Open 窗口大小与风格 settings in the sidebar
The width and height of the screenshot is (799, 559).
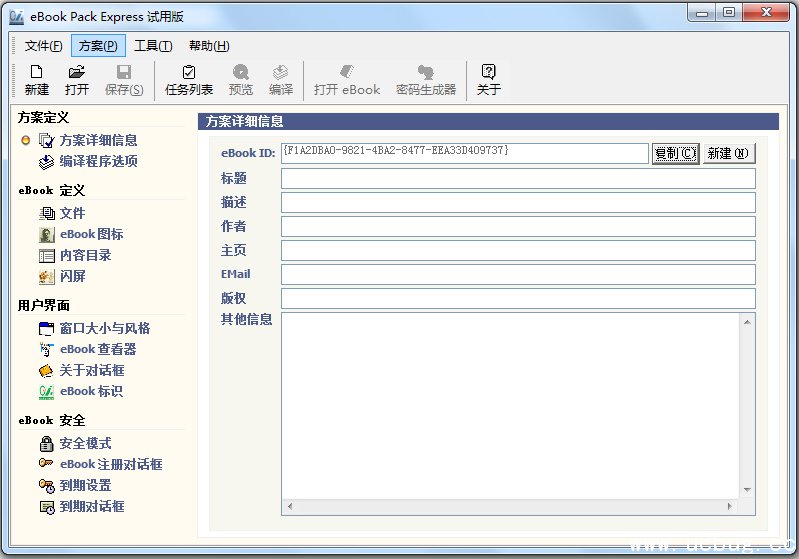tap(104, 328)
